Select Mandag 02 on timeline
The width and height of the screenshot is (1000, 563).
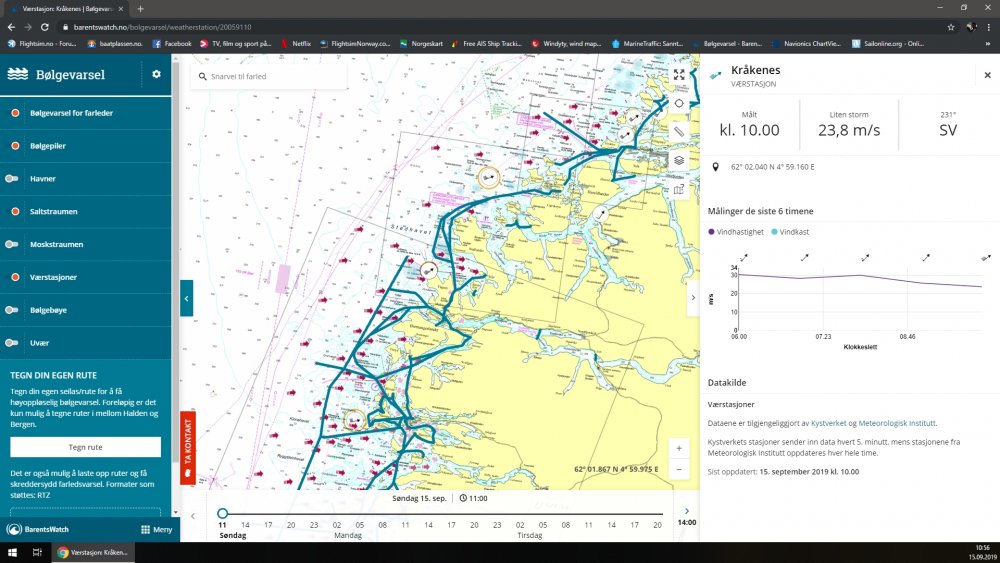[337, 525]
